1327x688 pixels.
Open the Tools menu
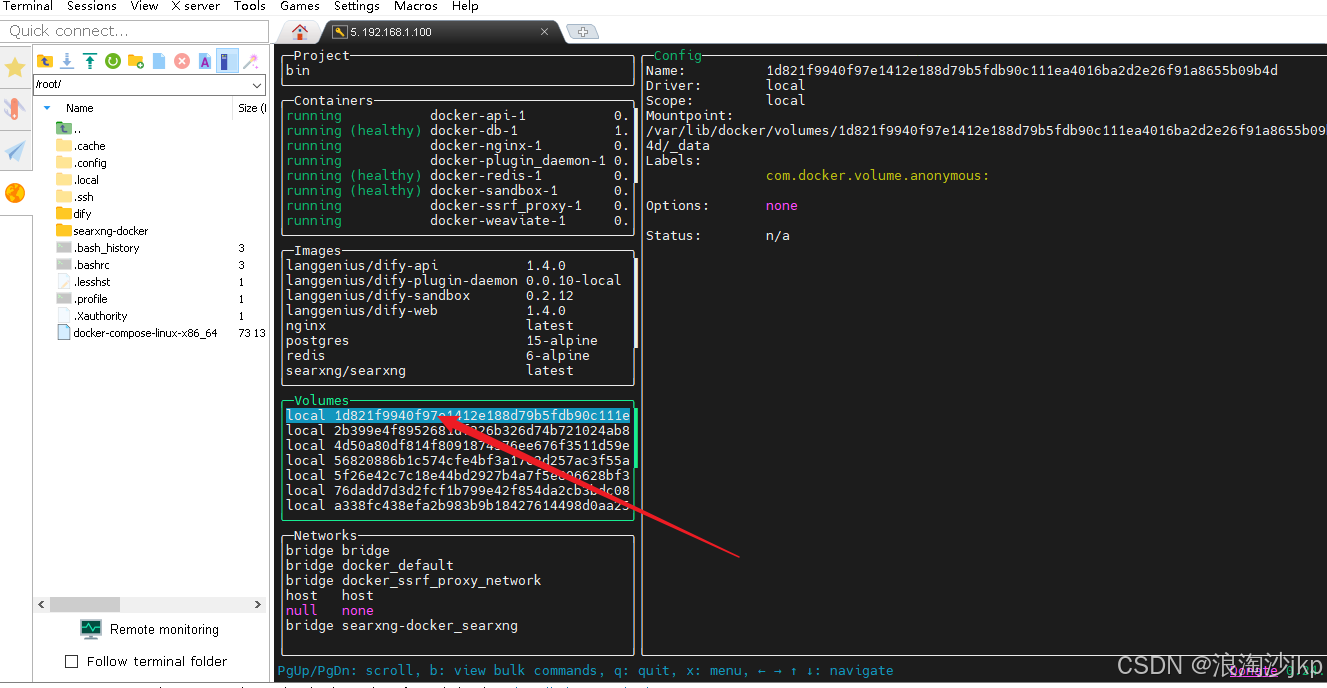coord(250,6)
